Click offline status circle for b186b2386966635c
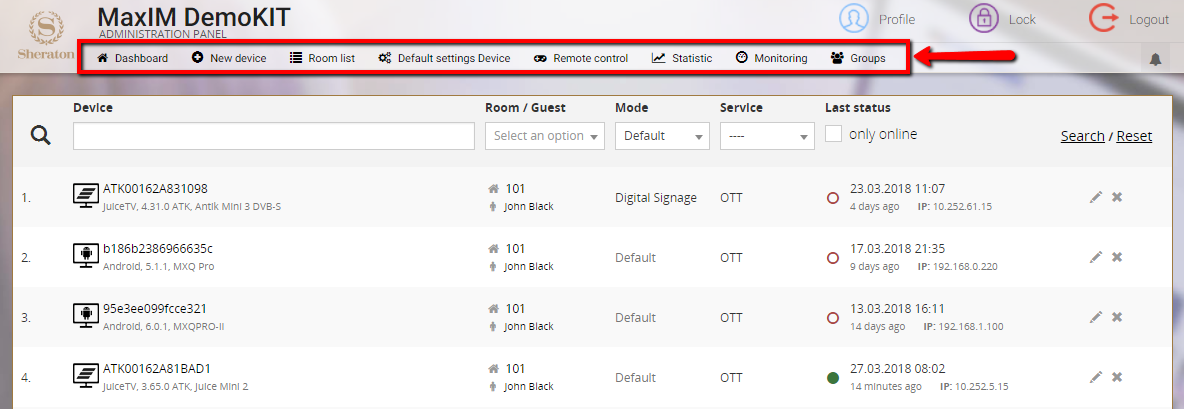1184x409 pixels. 834,258
